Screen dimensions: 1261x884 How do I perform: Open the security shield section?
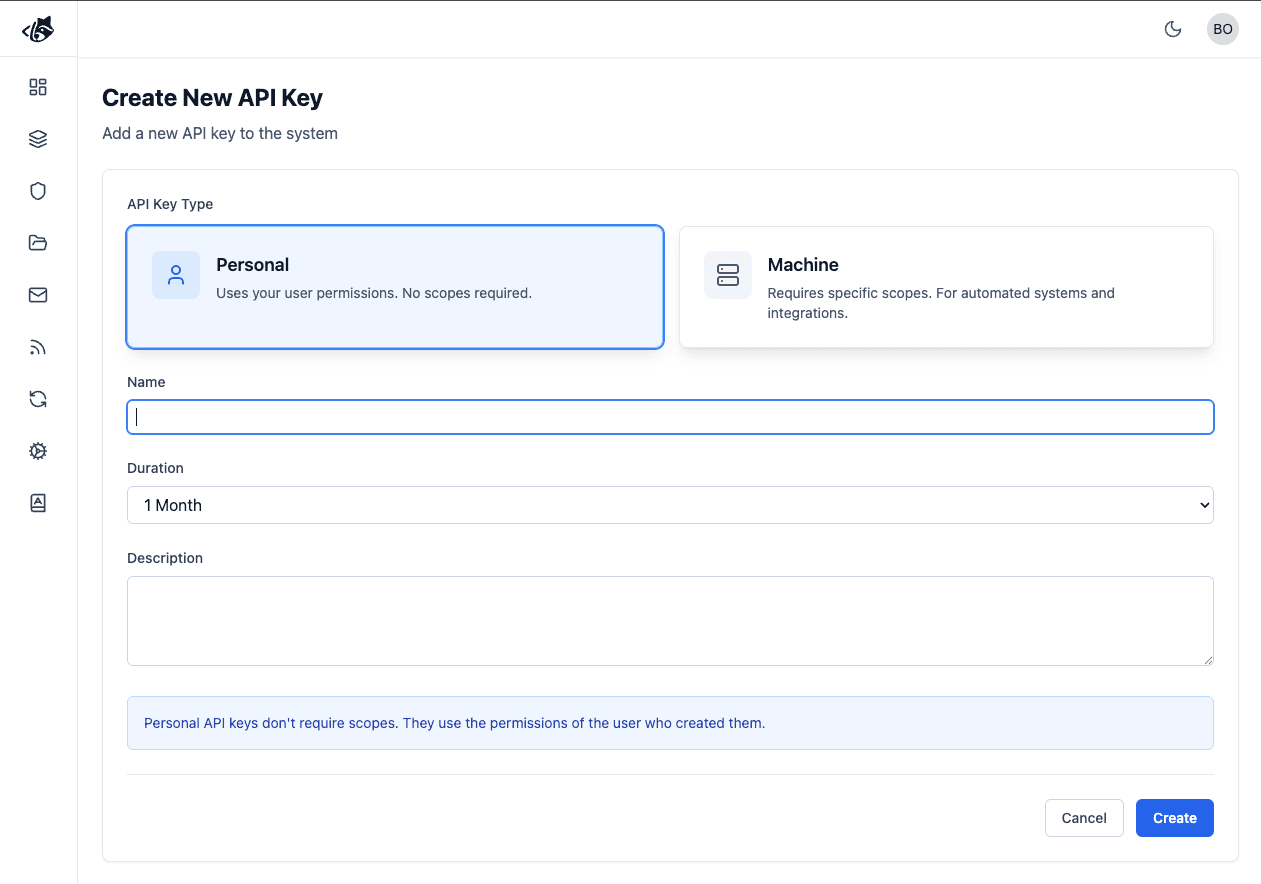(x=38, y=191)
